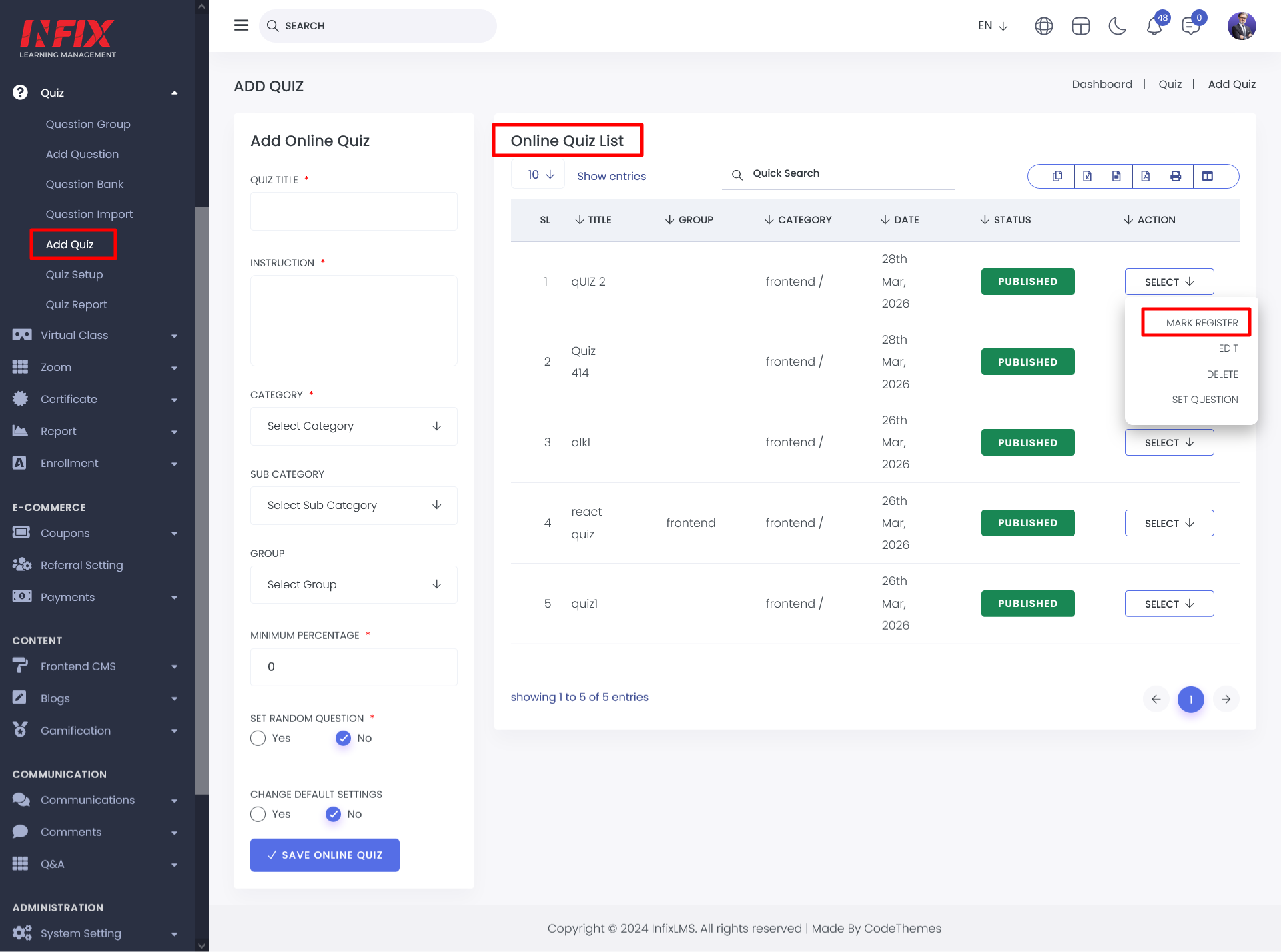Open entries-per-page 10 dropdown
Screen dimensions: 1281x952
[540, 175]
